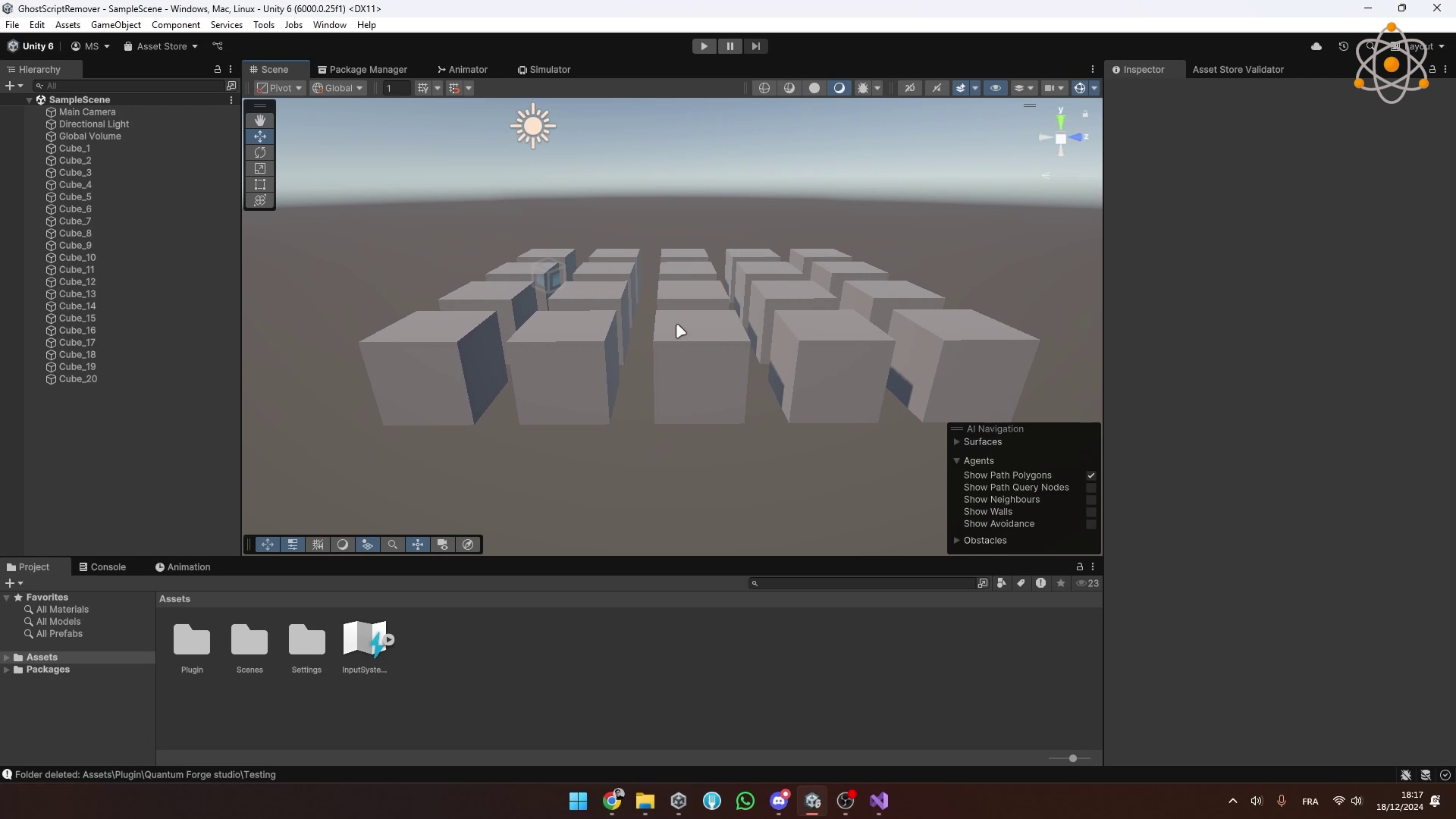Open the Asset Store dropdown button

[x=161, y=46]
